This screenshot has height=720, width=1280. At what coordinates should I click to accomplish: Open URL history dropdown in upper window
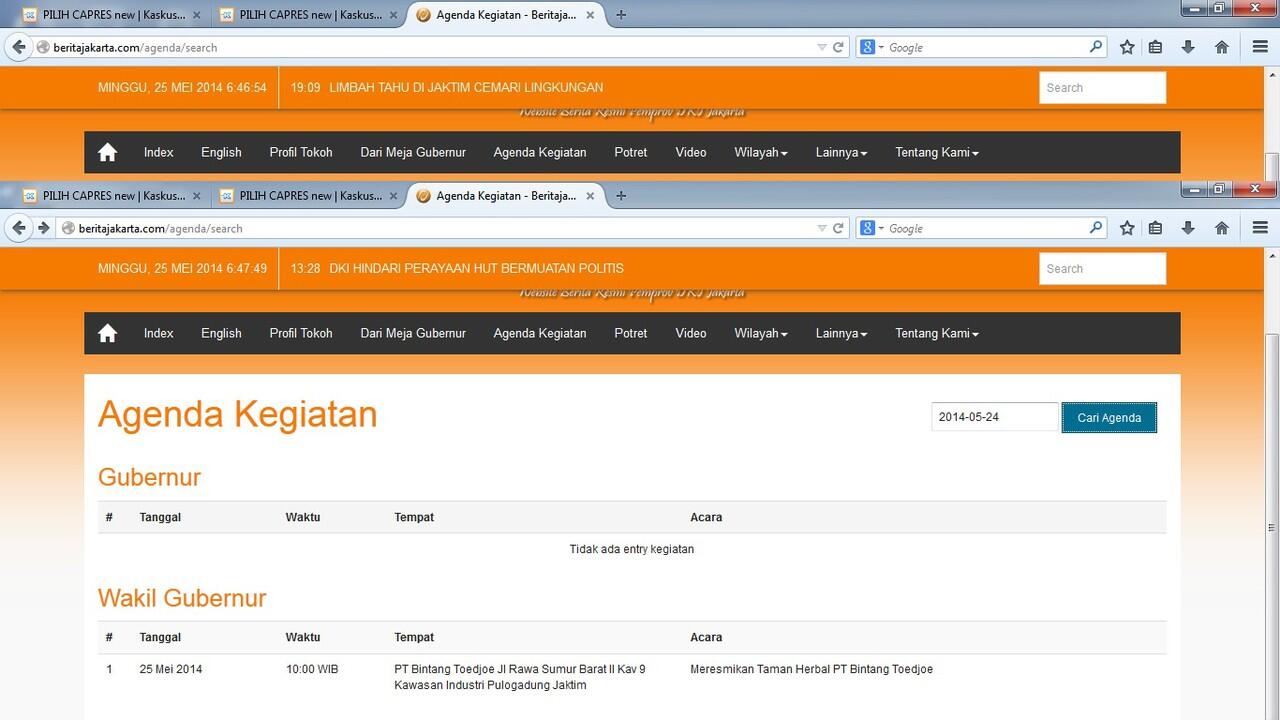[x=822, y=47]
